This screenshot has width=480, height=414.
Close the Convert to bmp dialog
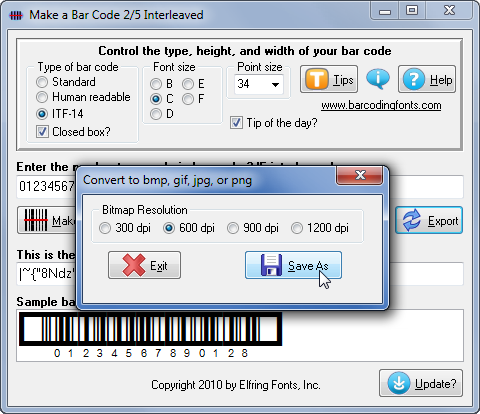360,175
